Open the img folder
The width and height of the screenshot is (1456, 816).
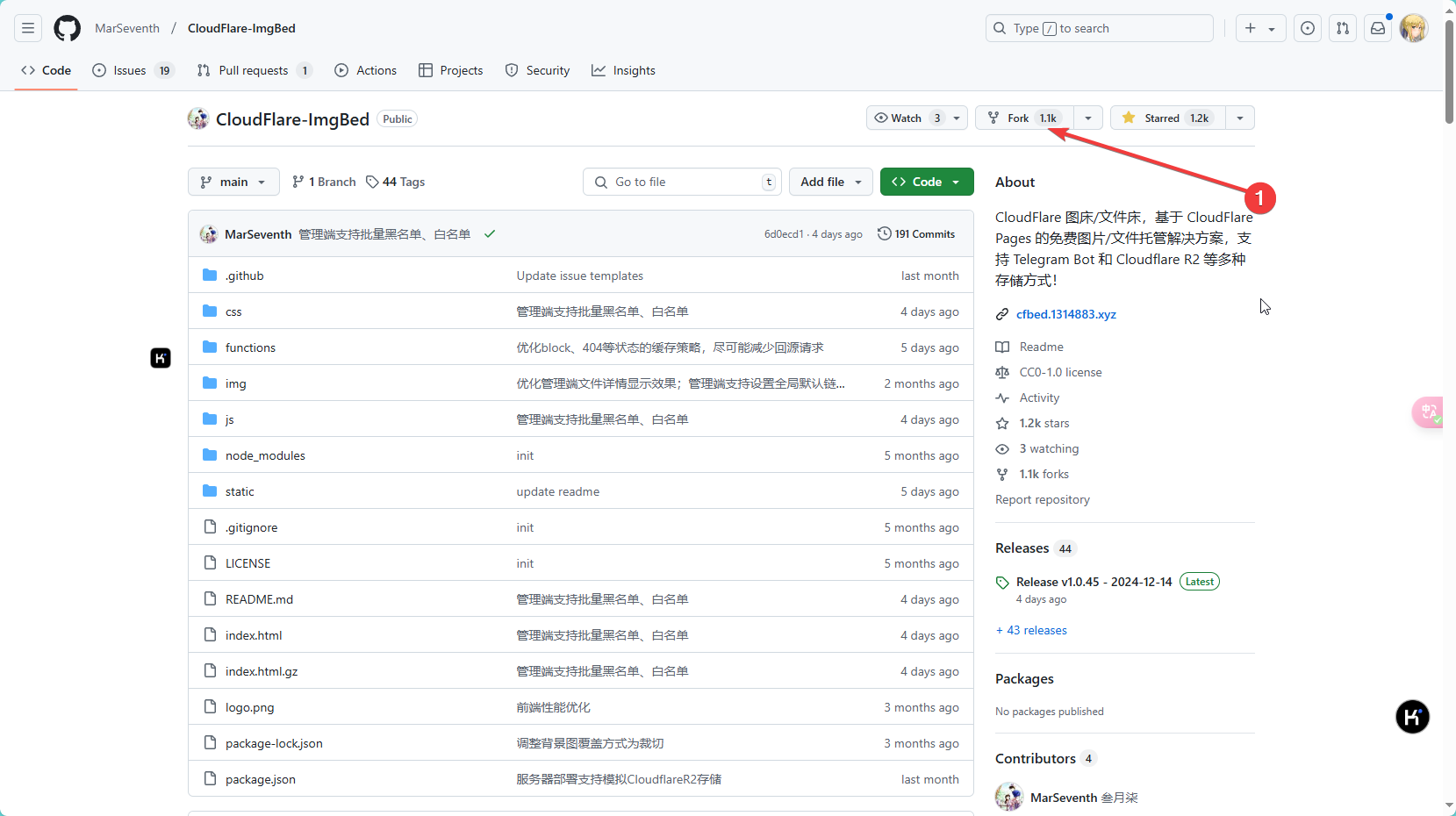click(x=235, y=383)
